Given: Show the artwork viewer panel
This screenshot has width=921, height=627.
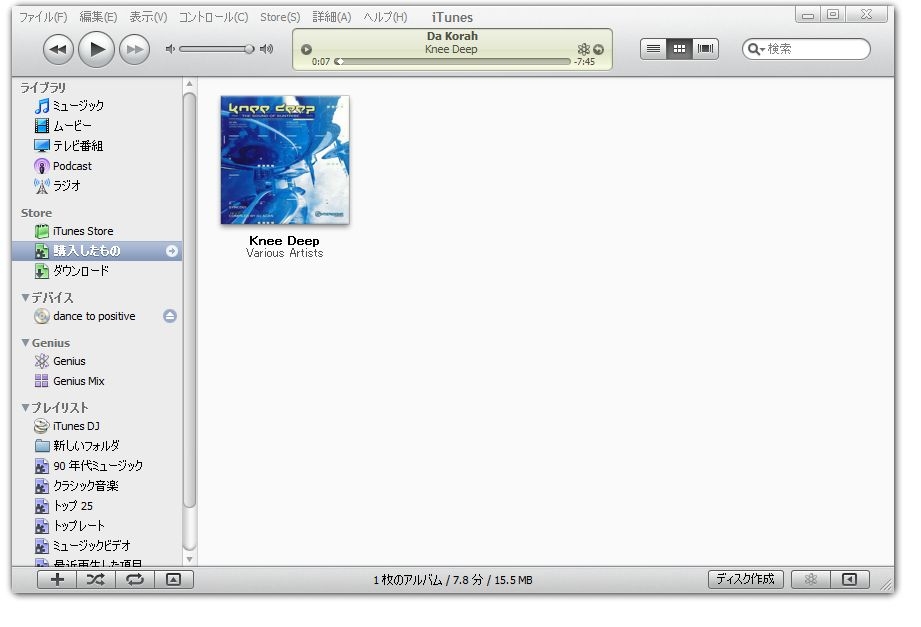Looking at the screenshot, I should coord(173,580).
